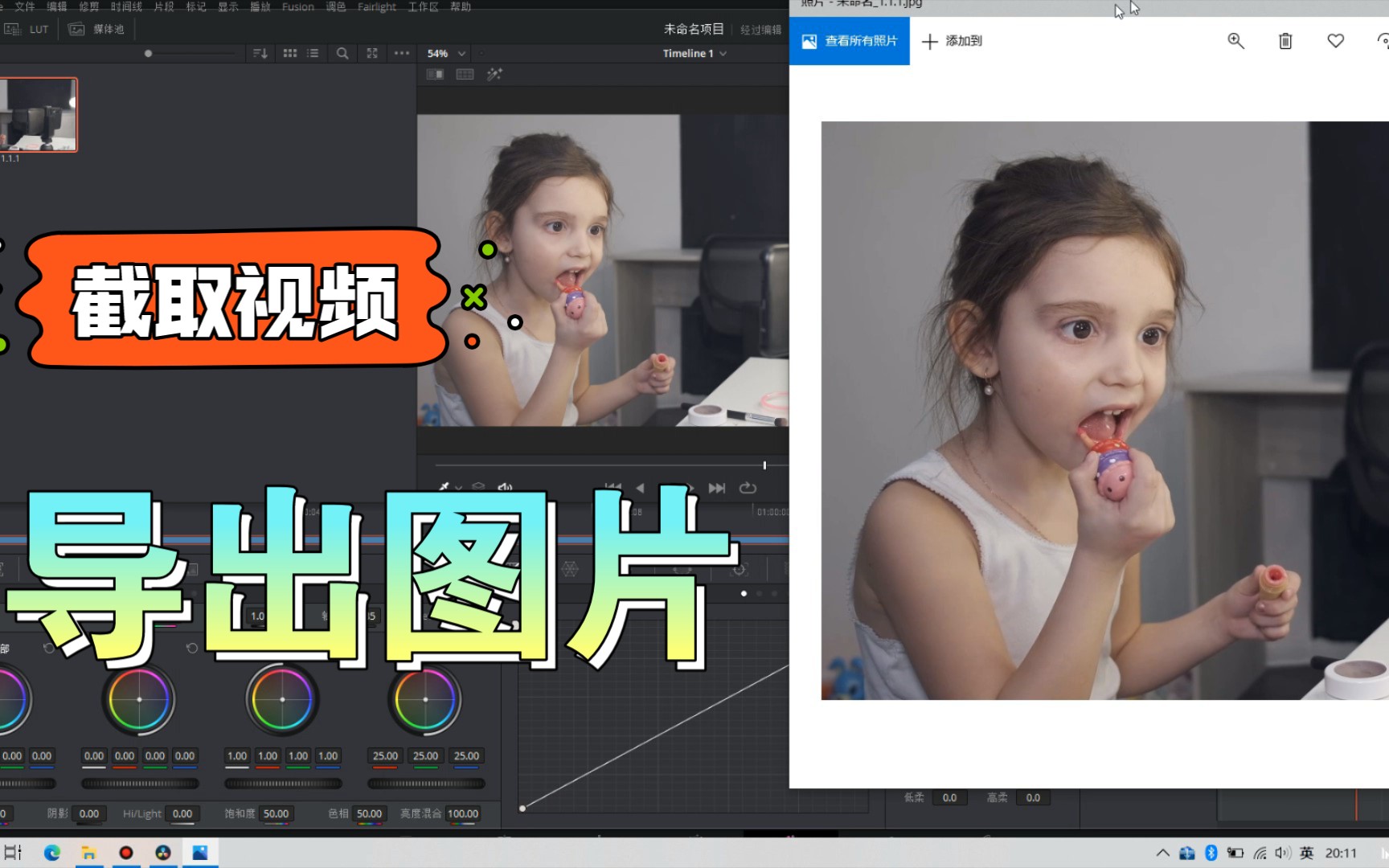1389x868 pixels.
Task: Switch media pool to list view icon
Action: [x=312, y=53]
